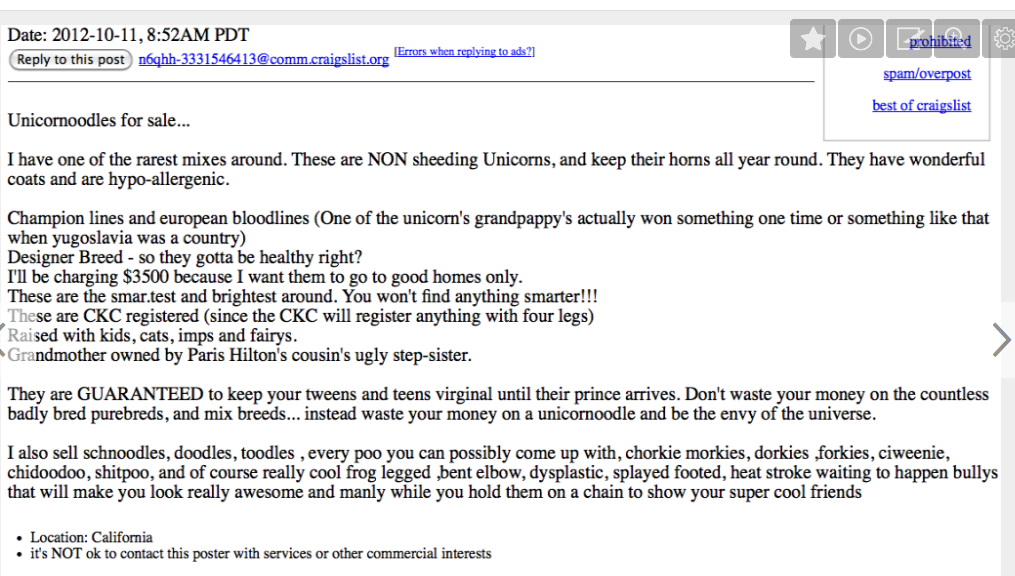Go to previous image with left chevron
Viewport: 1015px width, 576px height.
click(x=4, y=340)
